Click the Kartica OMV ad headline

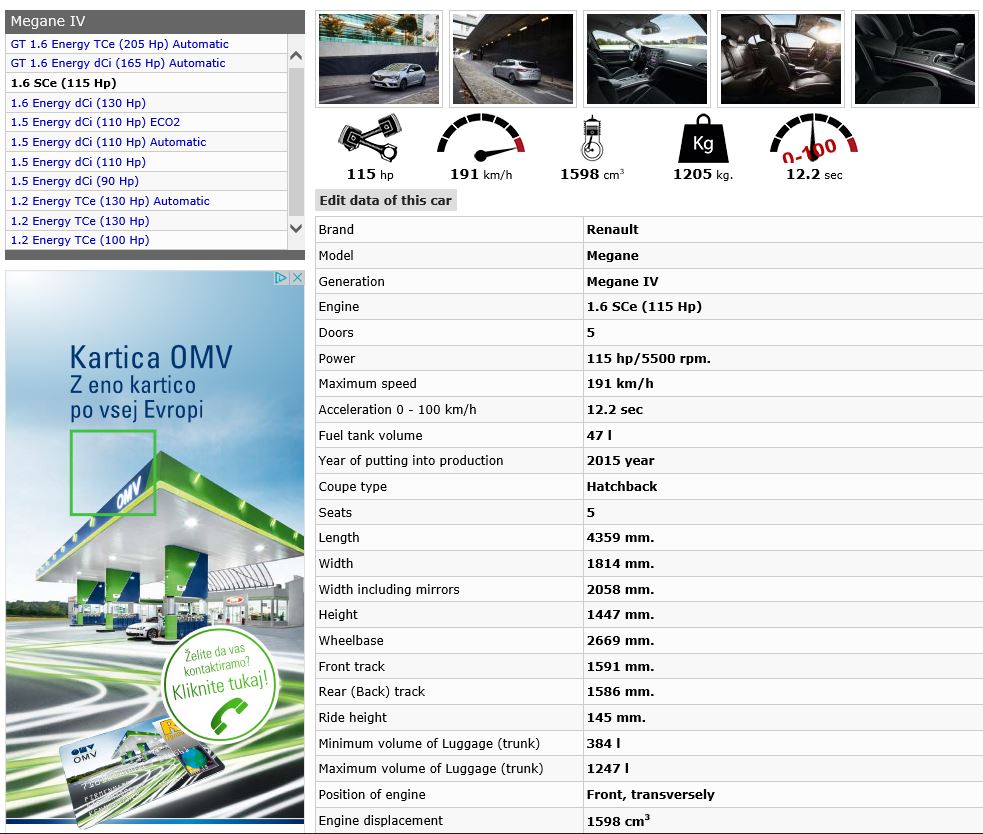coord(151,357)
